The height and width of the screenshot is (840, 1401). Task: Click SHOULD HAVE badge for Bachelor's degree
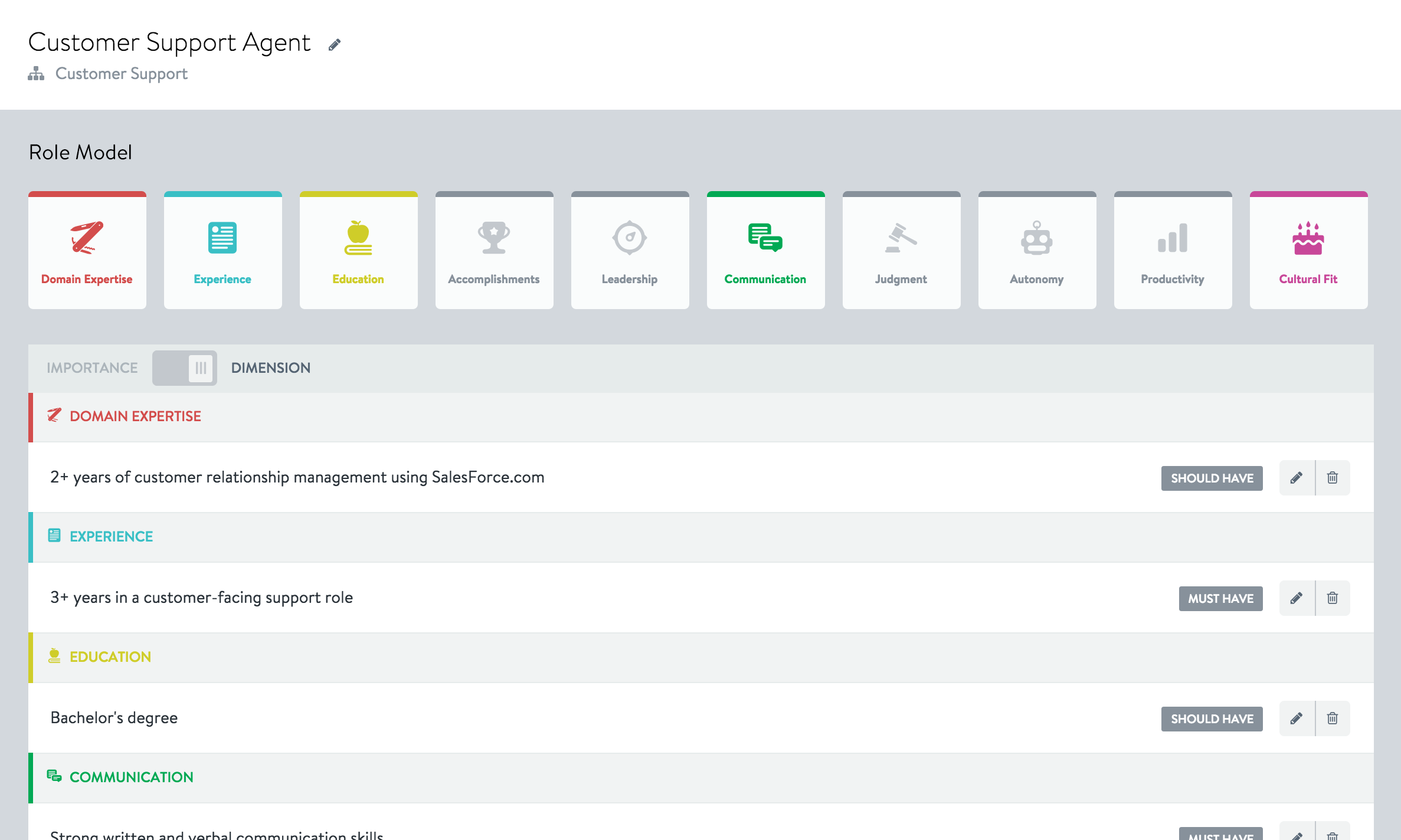tap(1212, 718)
